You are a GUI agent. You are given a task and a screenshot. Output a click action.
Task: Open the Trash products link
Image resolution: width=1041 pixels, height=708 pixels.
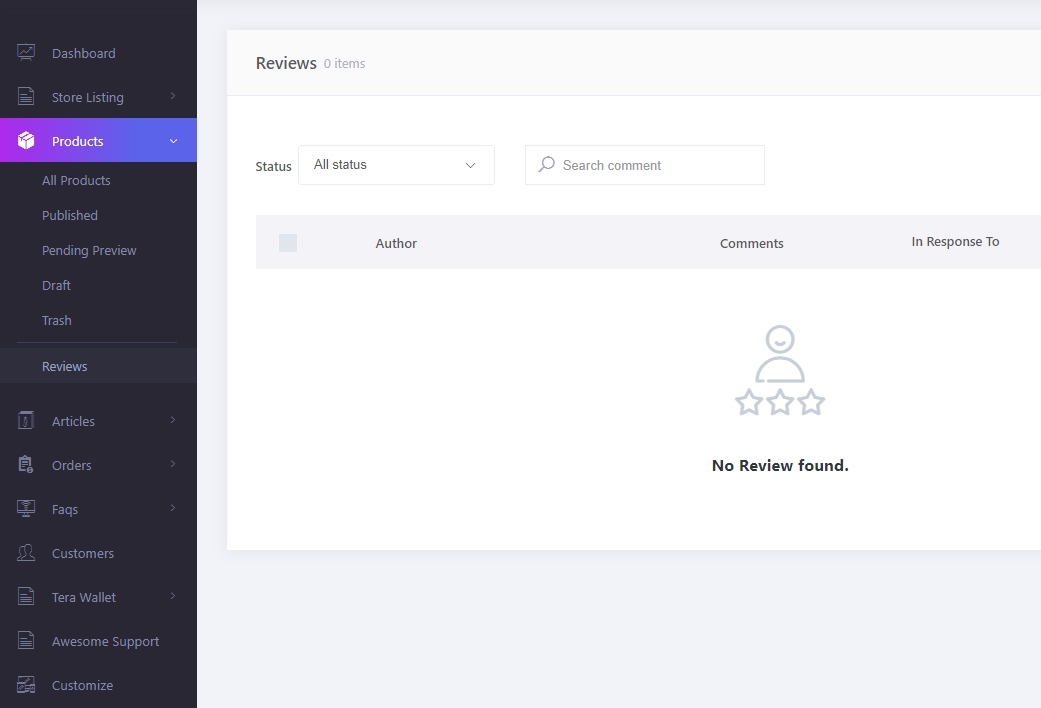(x=57, y=320)
